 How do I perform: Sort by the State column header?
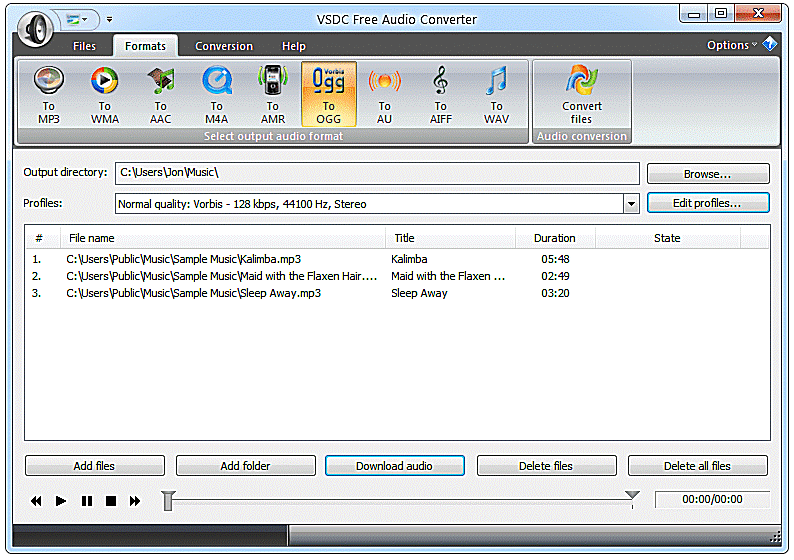667,238
